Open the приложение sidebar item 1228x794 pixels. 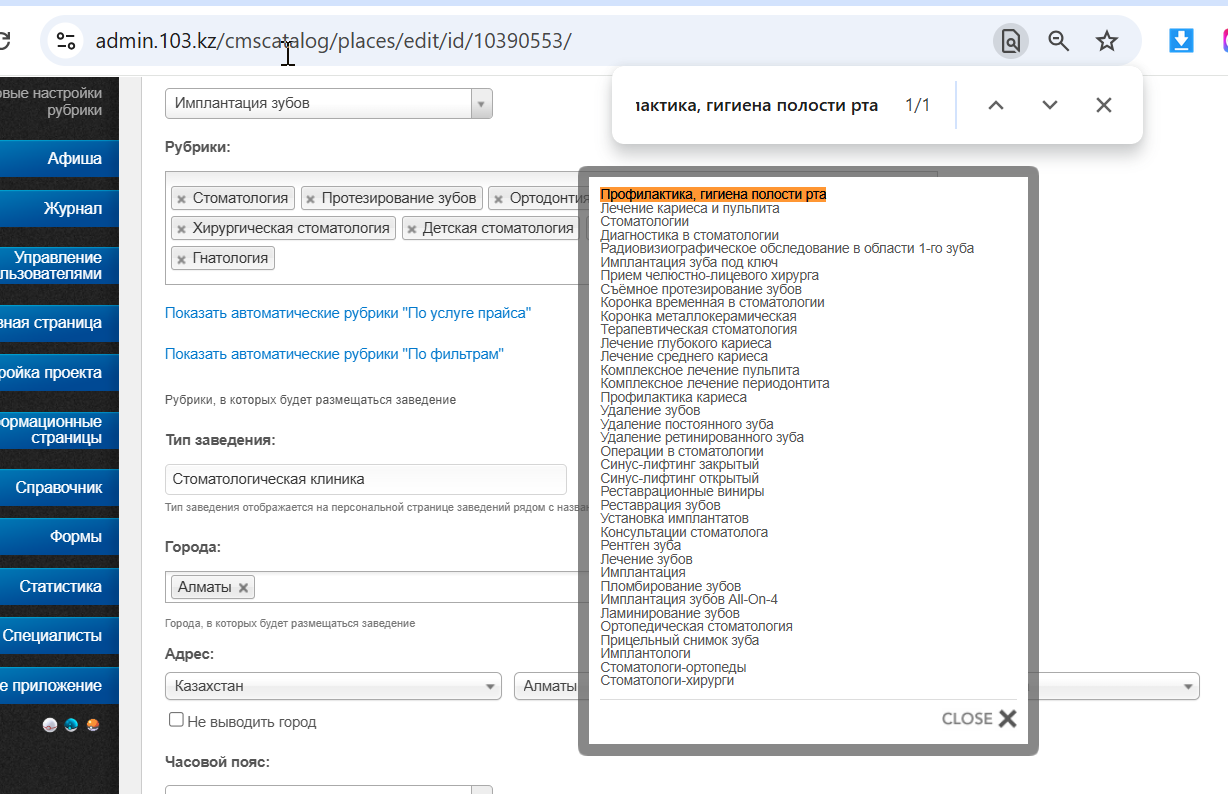click(x=59, y=686)
